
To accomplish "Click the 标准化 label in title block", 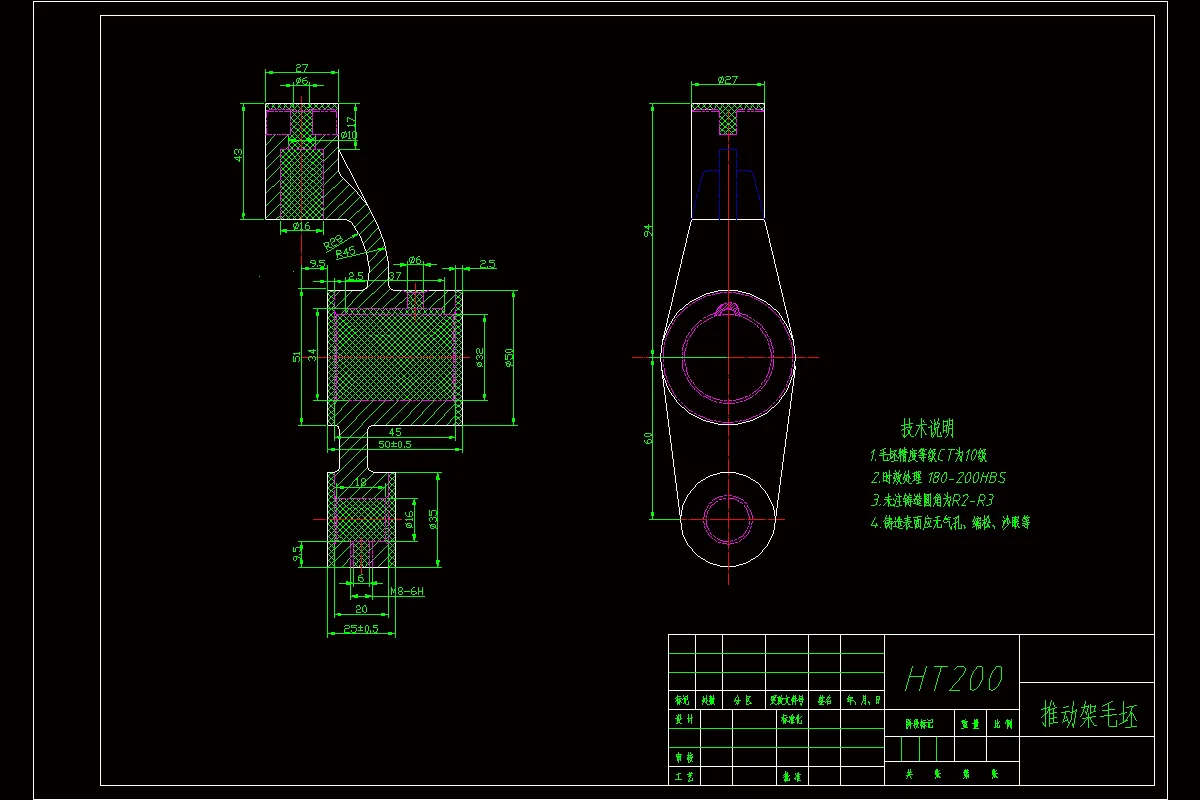I will pyautogui.click(x=790, y=719).
